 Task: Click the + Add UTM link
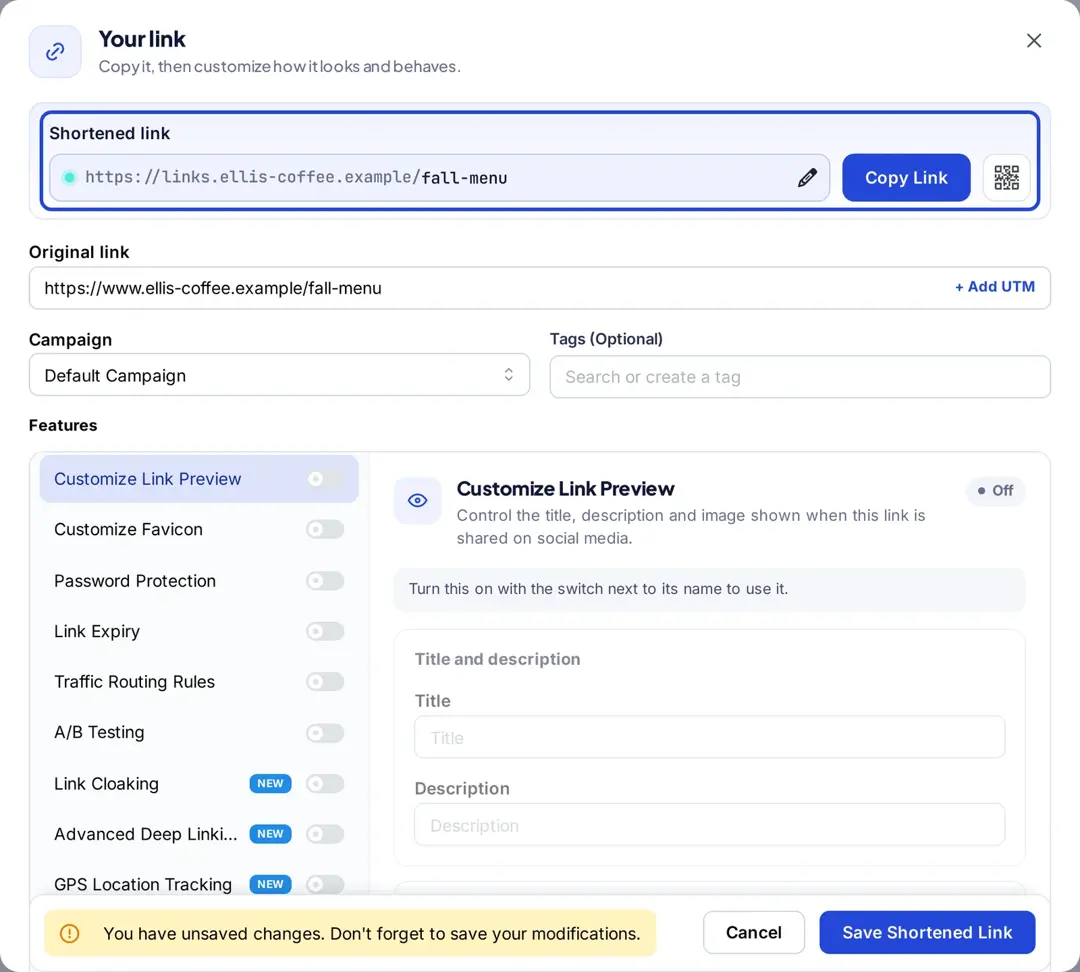[x=995, y=287]
